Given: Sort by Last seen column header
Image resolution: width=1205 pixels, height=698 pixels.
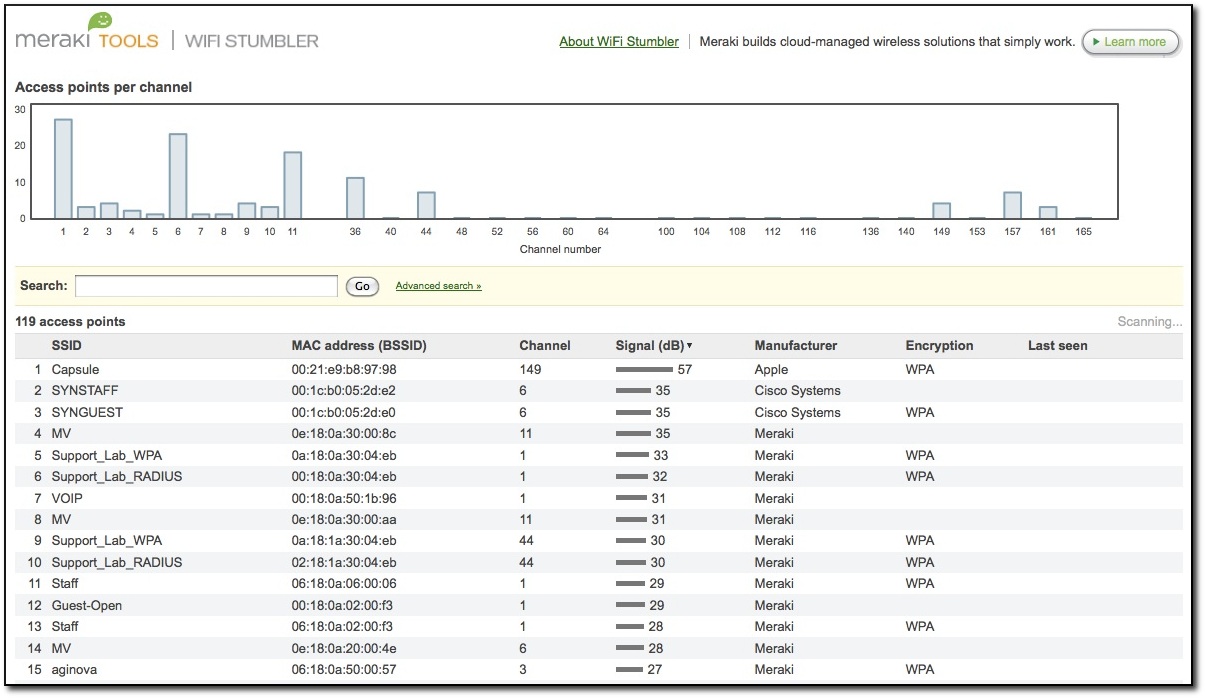Looking at the screenshot, I should click(x=1057, y=346).
